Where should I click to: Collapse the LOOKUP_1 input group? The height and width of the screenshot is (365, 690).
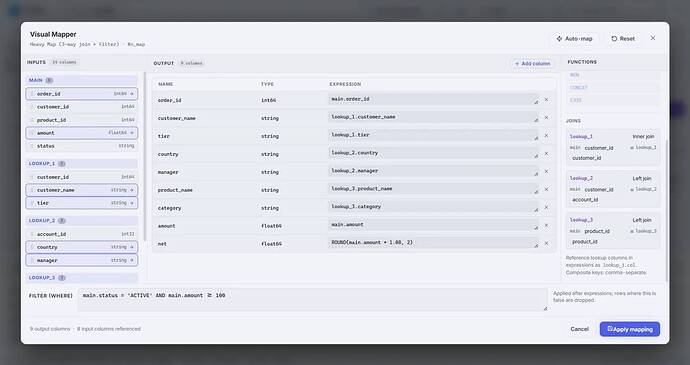[82, 164]
